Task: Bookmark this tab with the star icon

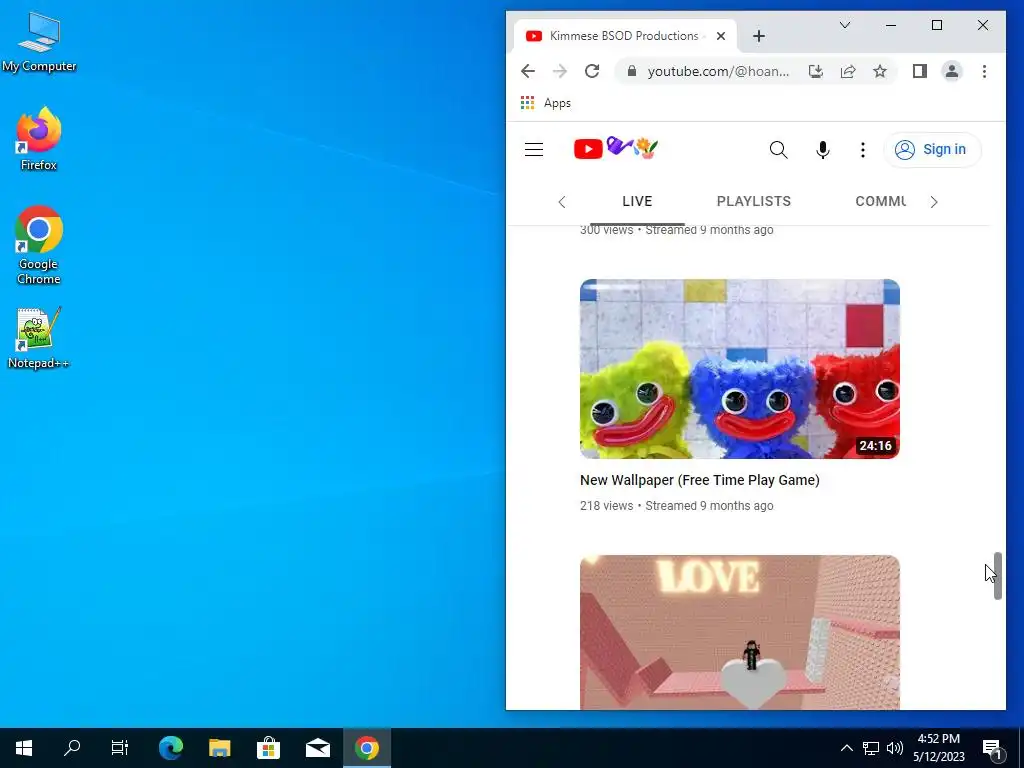Action: [880, 71]
